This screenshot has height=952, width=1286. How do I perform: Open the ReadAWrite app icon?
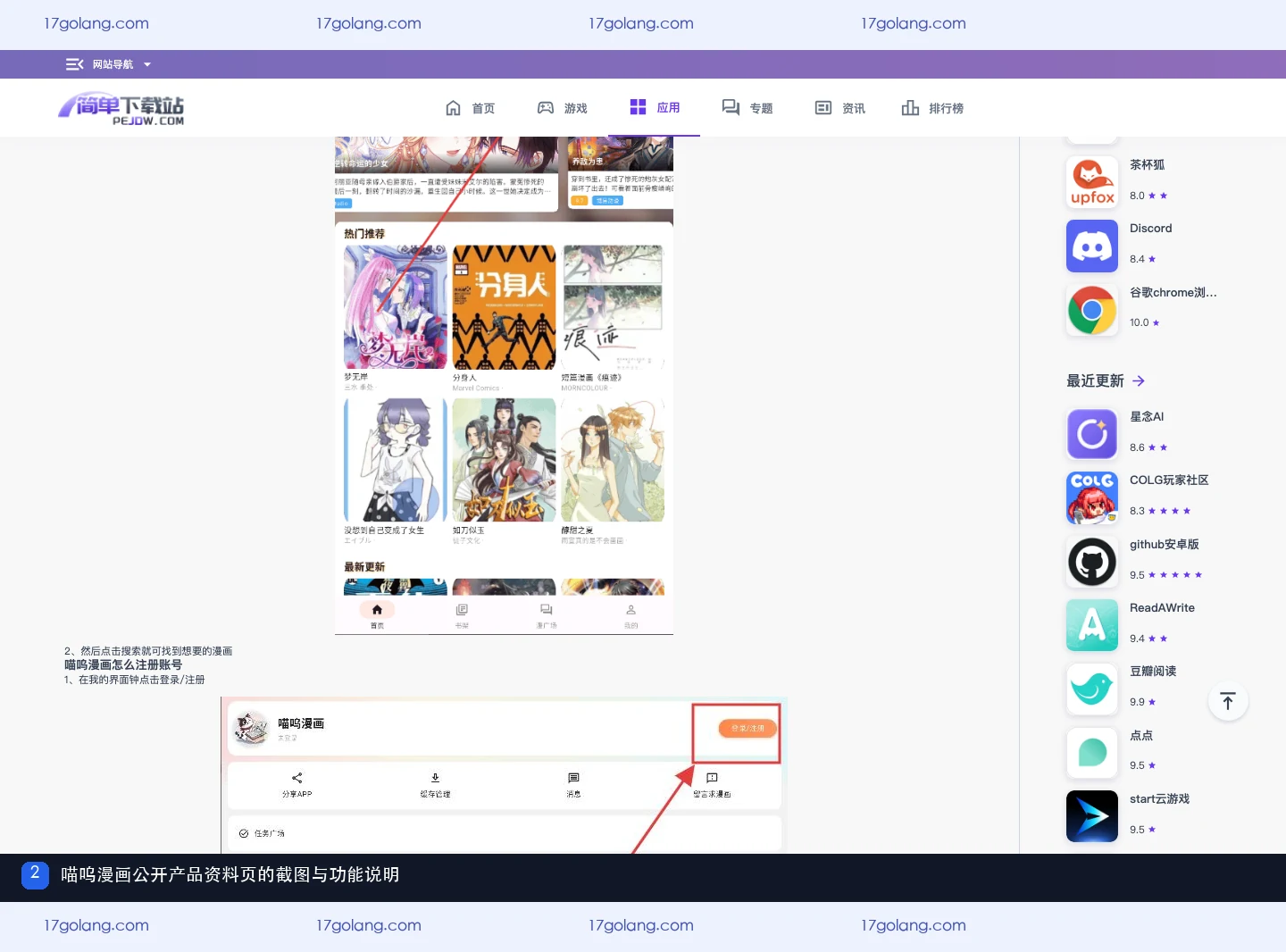[1092, 625]
